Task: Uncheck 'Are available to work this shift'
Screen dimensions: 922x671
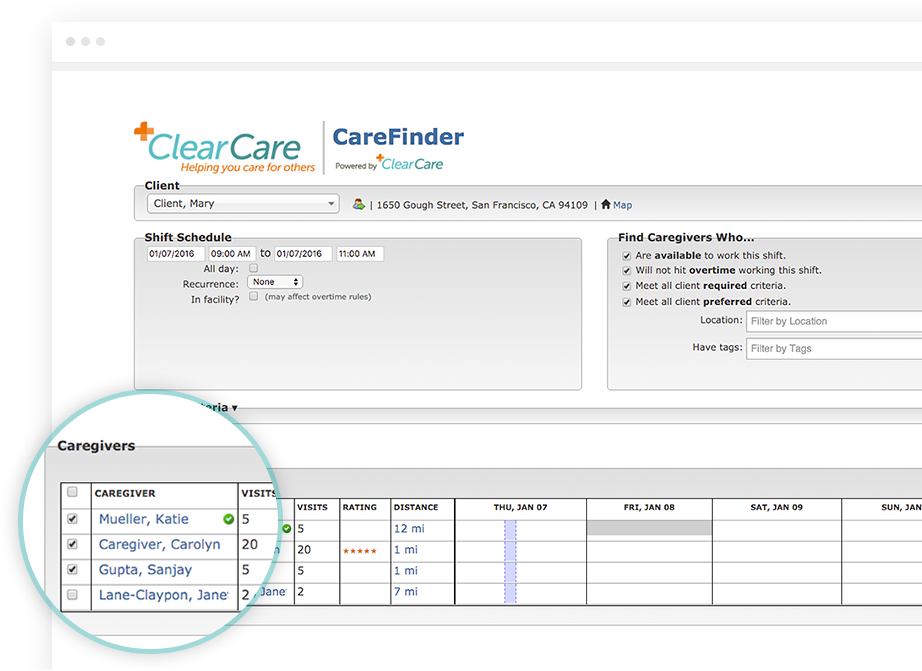Action: pyautogui.click(x=626, y=255)
